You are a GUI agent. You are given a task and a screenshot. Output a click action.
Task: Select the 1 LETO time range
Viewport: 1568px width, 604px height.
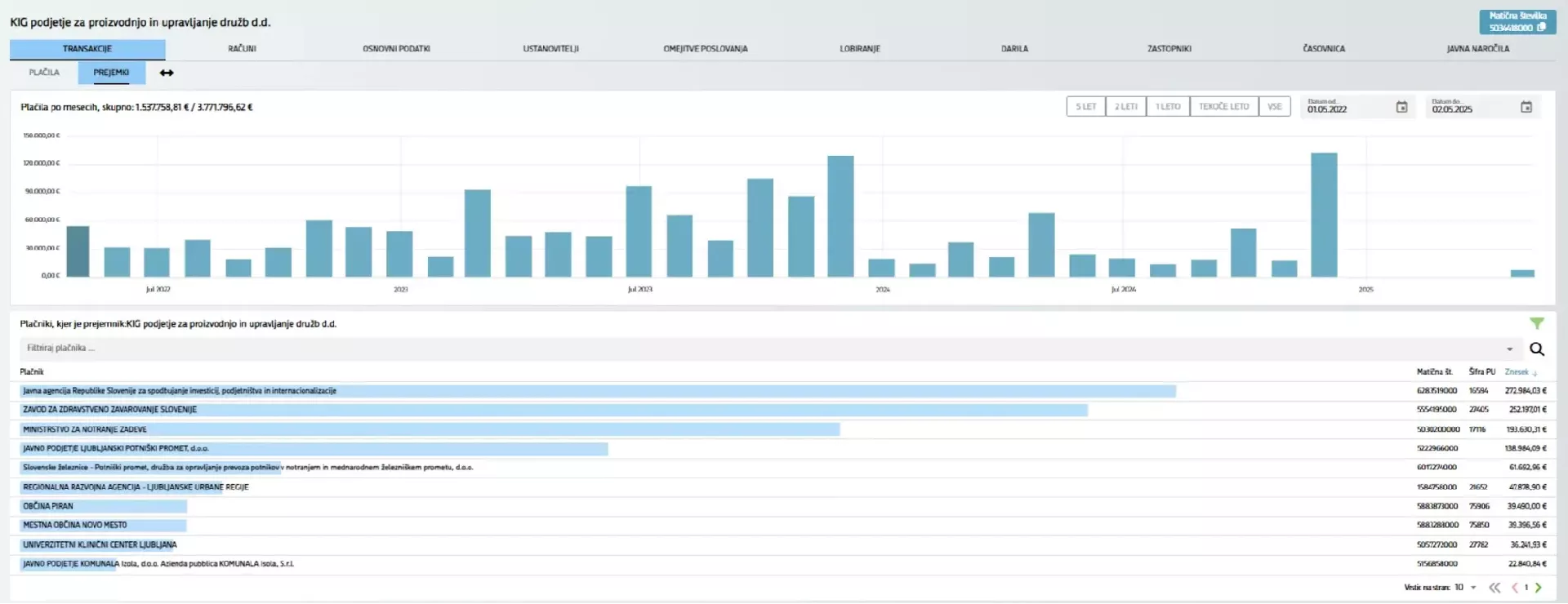[1167, 107]
